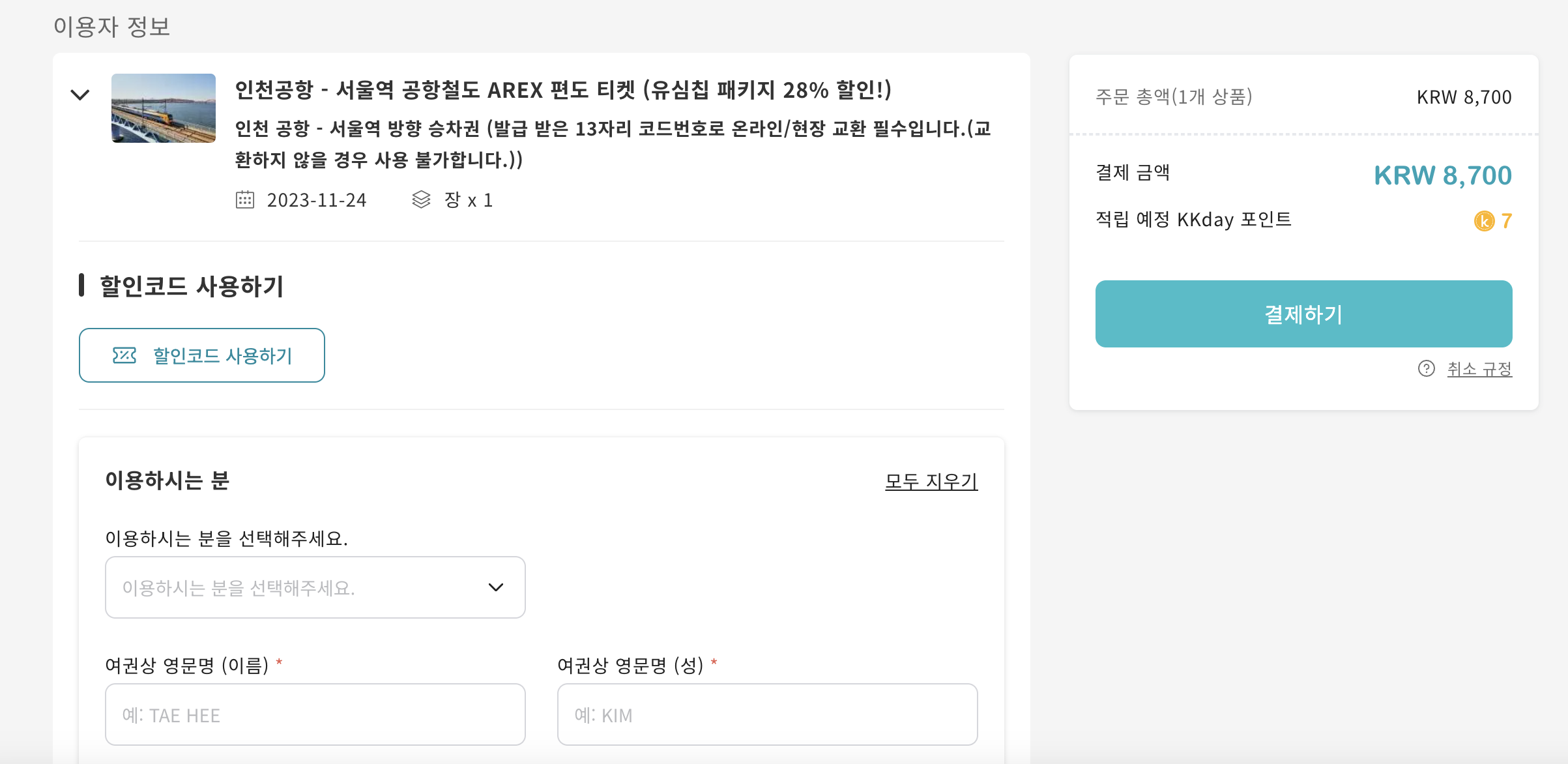Screen dimensions: 1568x764
Task: Click the coupon ticket icon in 할인코드 button
Action: [x=124, y=355]
